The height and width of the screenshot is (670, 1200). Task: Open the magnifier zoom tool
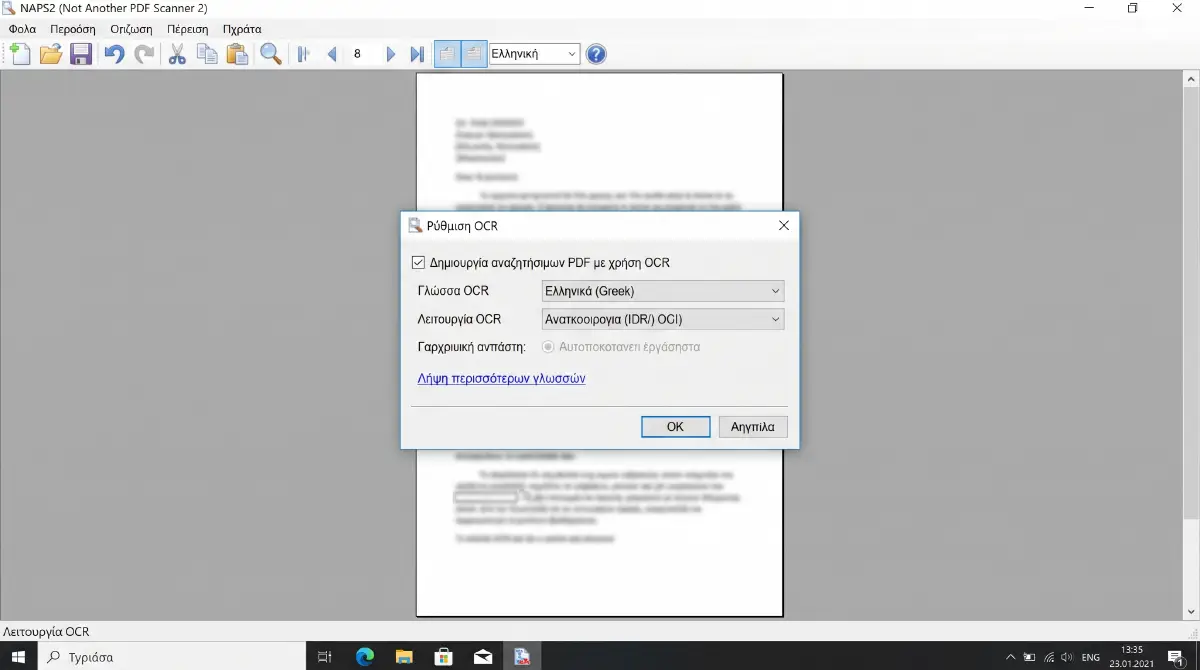click(x=270, y=54)
